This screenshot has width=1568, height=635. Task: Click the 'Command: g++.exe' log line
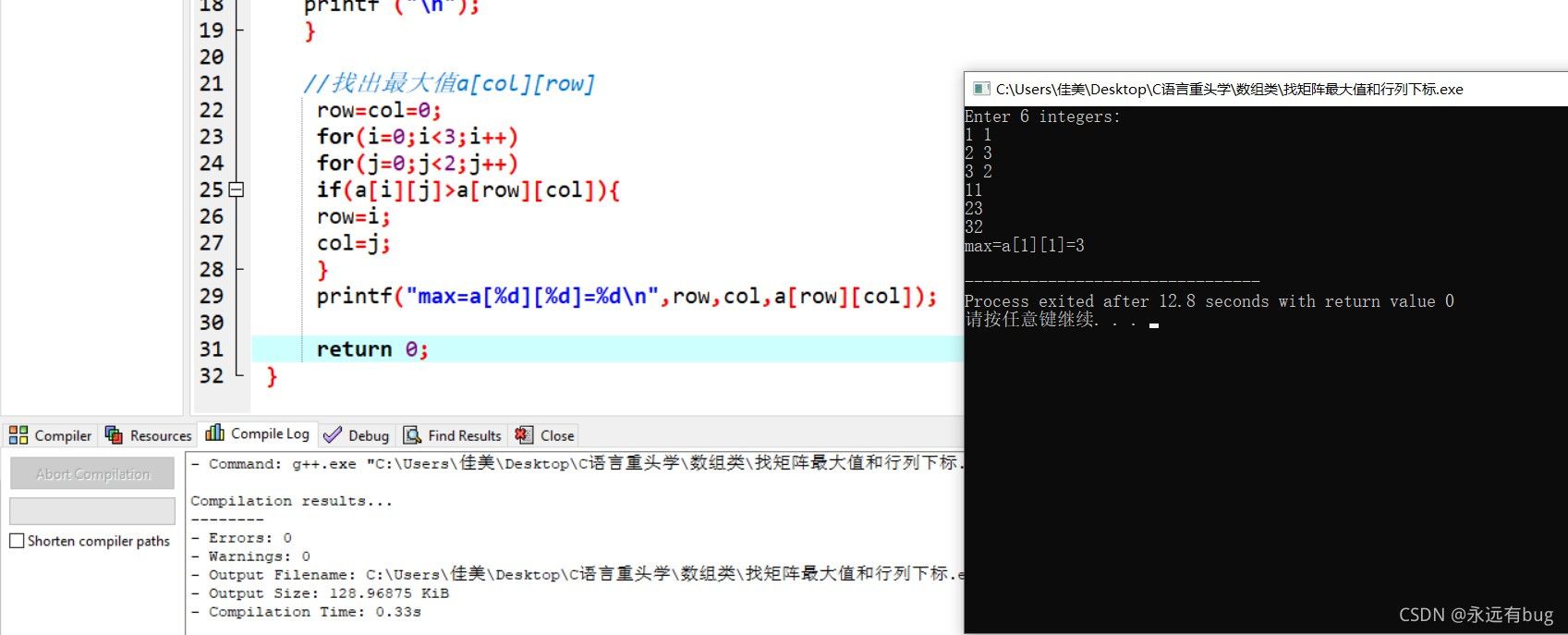point(577,463)
